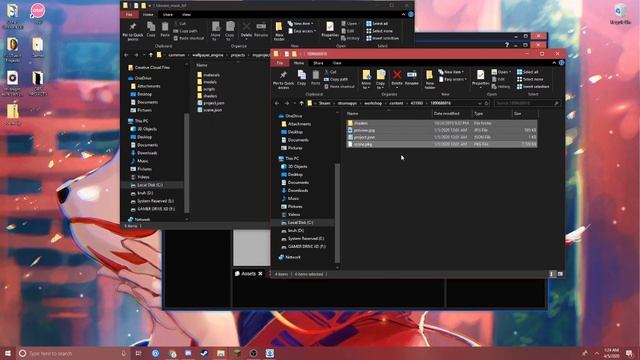Open Task View on the taskbar
Viewport: 640px width, 360px height.
pos(138,353)
